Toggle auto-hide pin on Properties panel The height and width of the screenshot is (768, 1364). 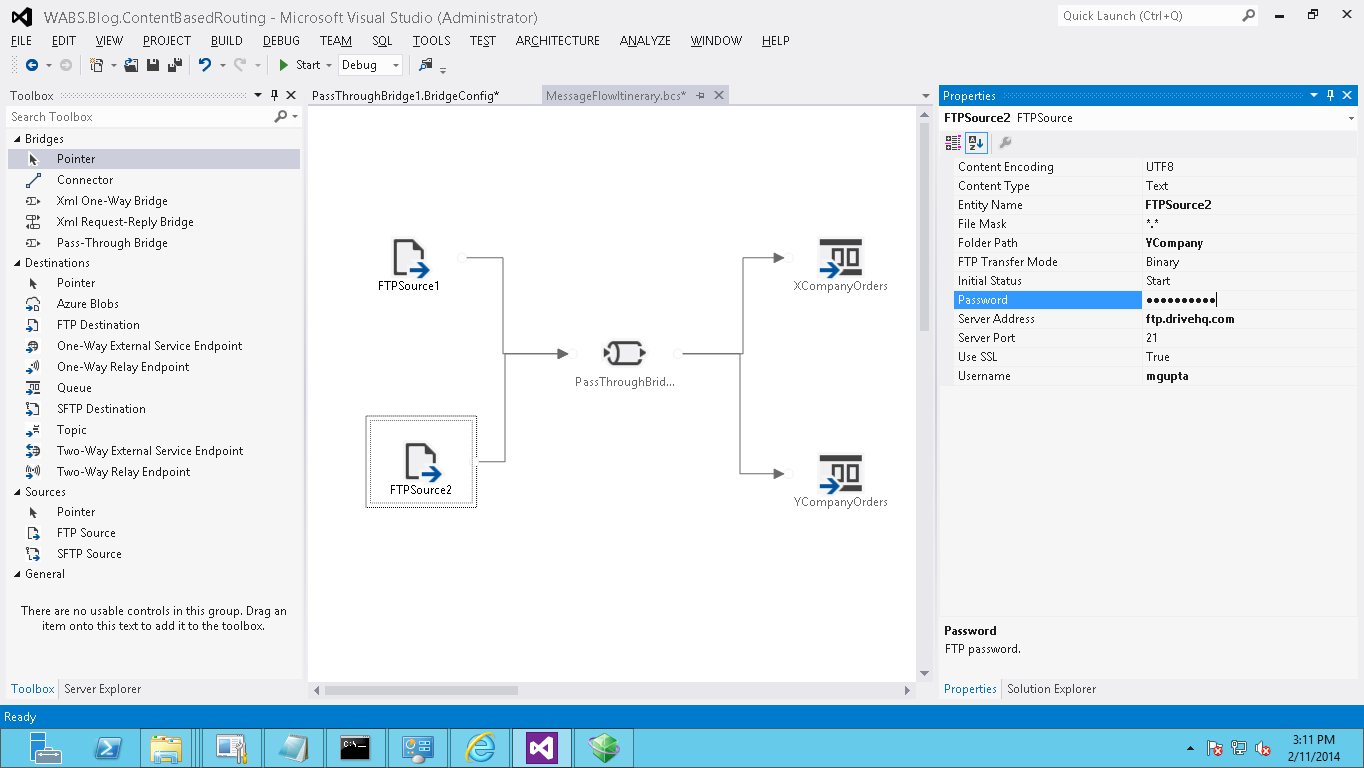[x=1330, y=96]
